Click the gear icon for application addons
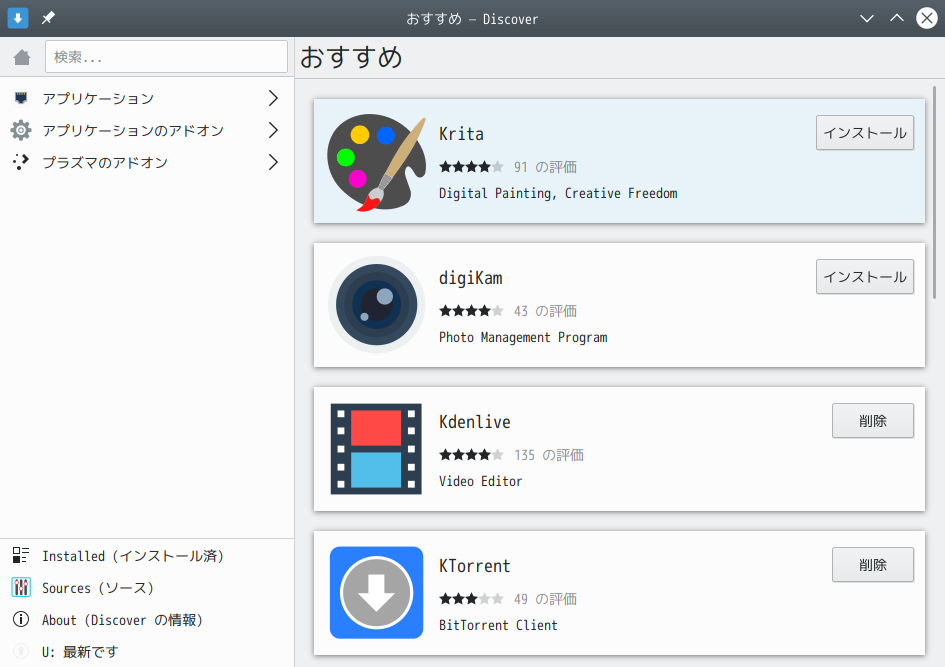Viewport: 945px width, 667px height. (x=21, y=130)
